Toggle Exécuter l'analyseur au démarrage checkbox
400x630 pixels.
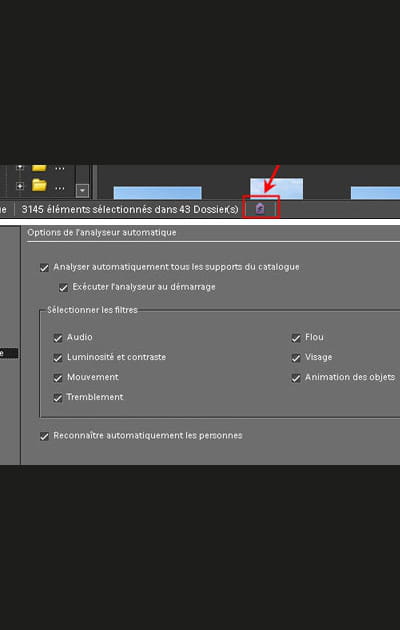[x=63, y=288]
